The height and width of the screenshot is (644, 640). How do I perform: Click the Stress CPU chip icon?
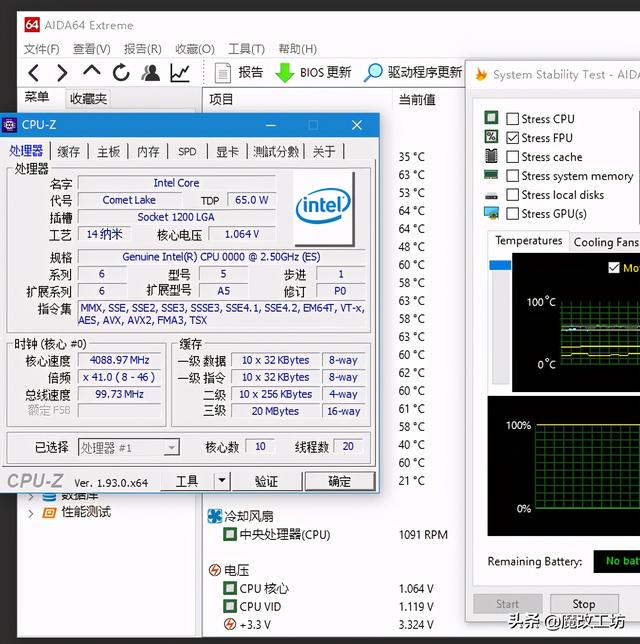pyautogui.click(x=491, y=118)
